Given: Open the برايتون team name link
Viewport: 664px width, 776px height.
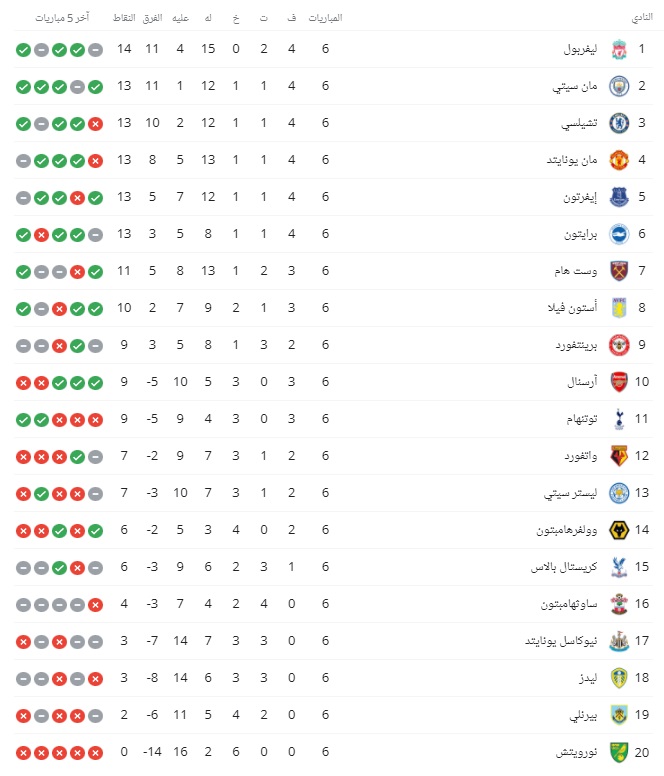Looking at the screenshot, I should [578, 234].
